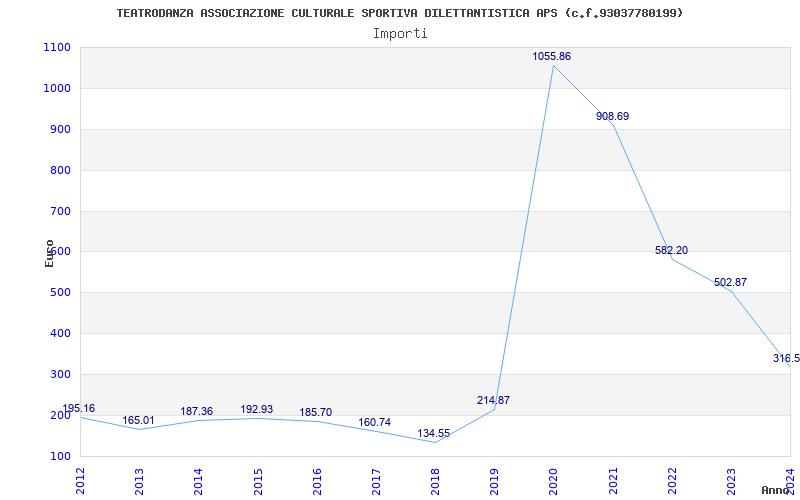
Task: Click the year 2012 axis label
Action: 80,481
